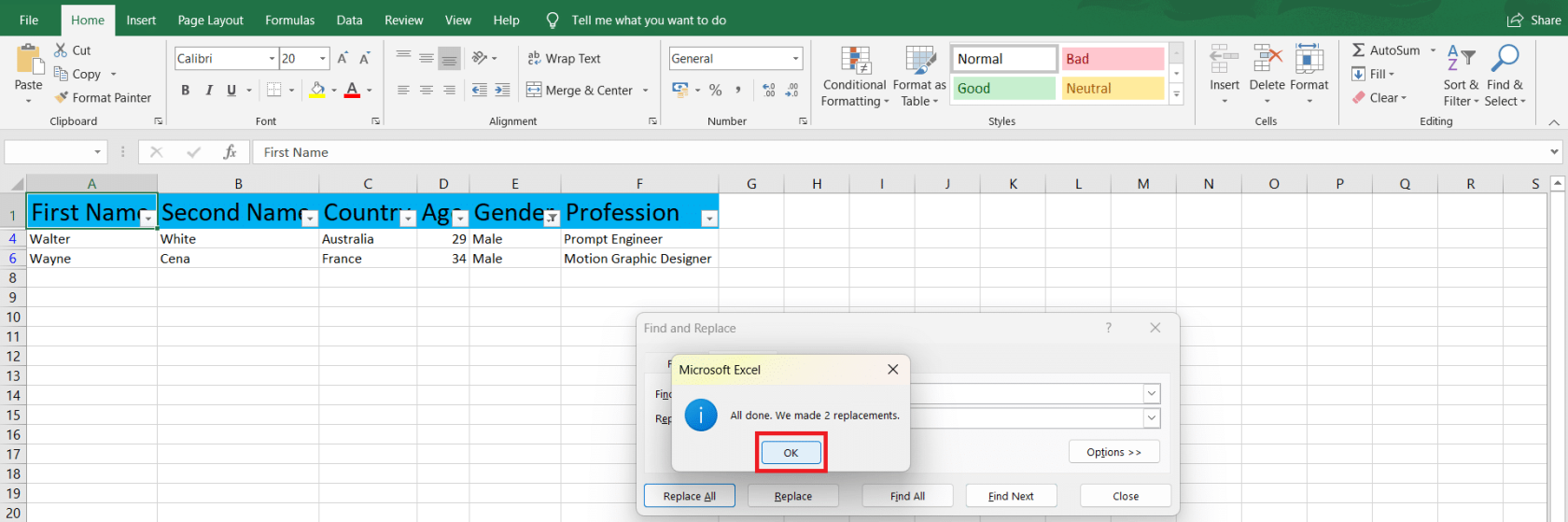This screenshot has width=1568, height=522.
Task: Align text to middle vertically
Action: pyautogui.click(x=426, y=58)
